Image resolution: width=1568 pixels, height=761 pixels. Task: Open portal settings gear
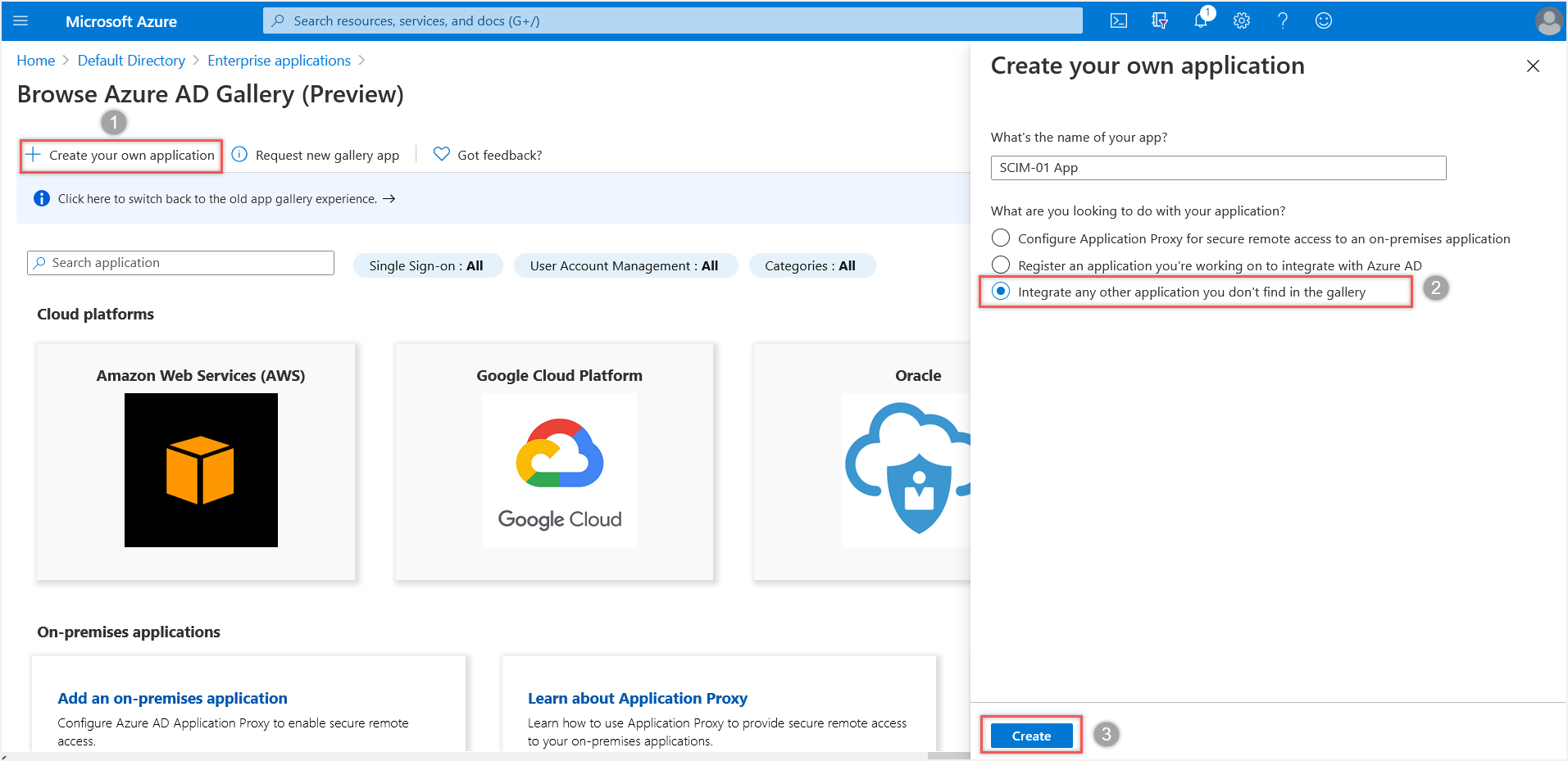point(1242,21)
